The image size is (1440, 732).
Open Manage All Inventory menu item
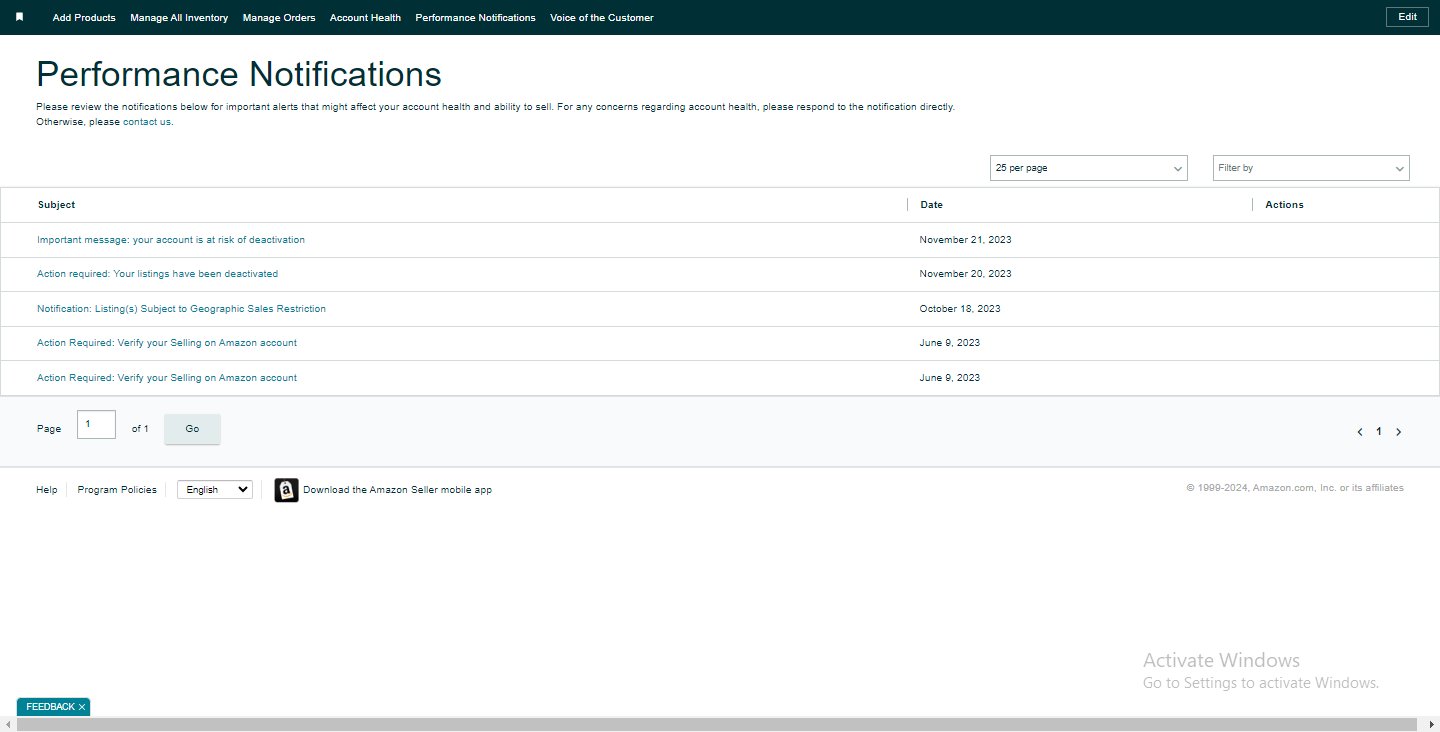[179, 18]
